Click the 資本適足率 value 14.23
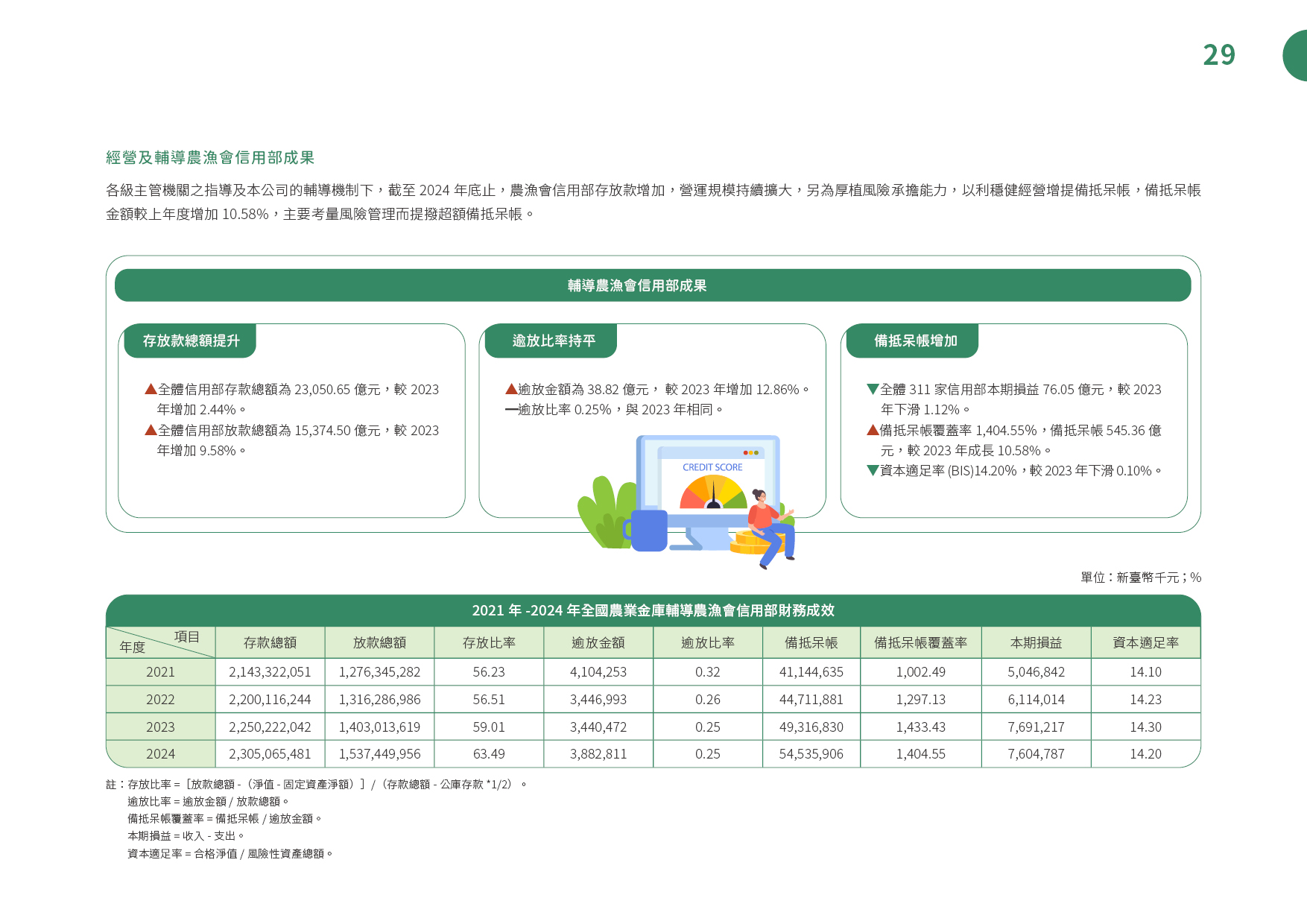Viewport: 1307px width, 924px height. [x=1146, y=700]
